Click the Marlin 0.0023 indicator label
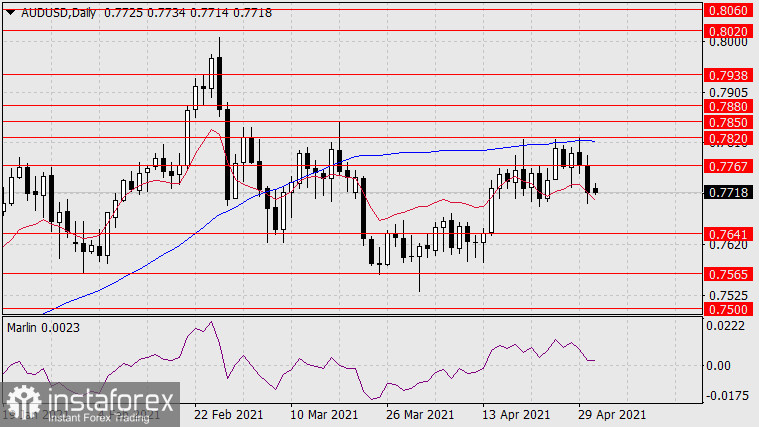This screenshot has width=759, height=427. (x=44, y=327)
